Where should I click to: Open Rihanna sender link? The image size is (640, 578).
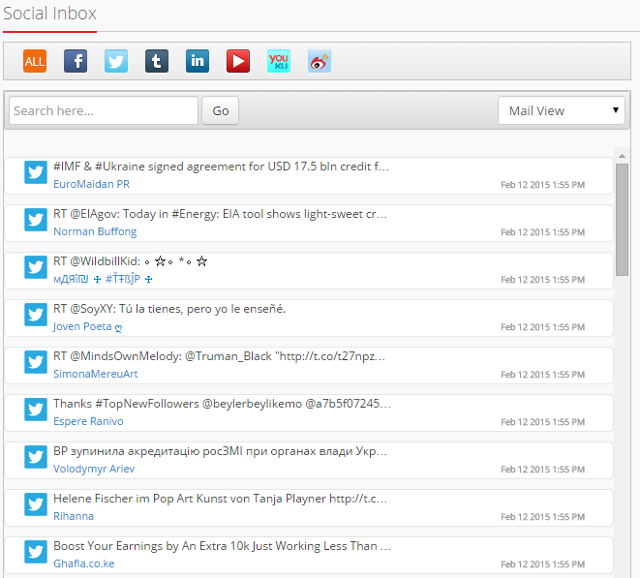click(x=73, y=516)
